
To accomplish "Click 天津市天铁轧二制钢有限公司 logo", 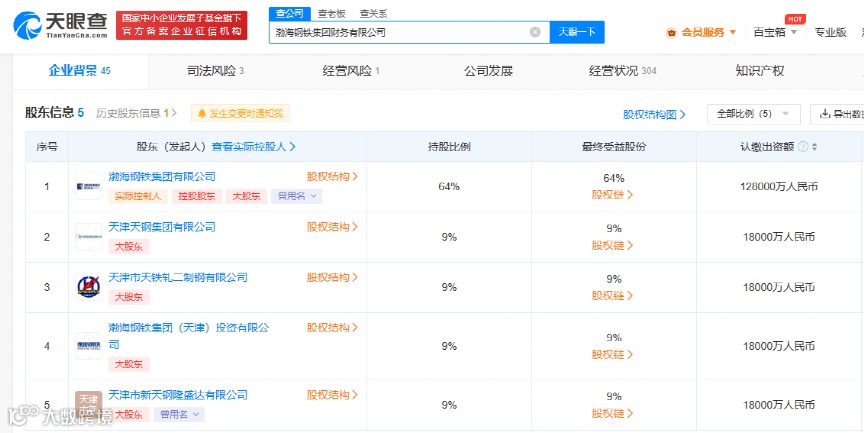I will pyautogui.click(x=88, y=287).
